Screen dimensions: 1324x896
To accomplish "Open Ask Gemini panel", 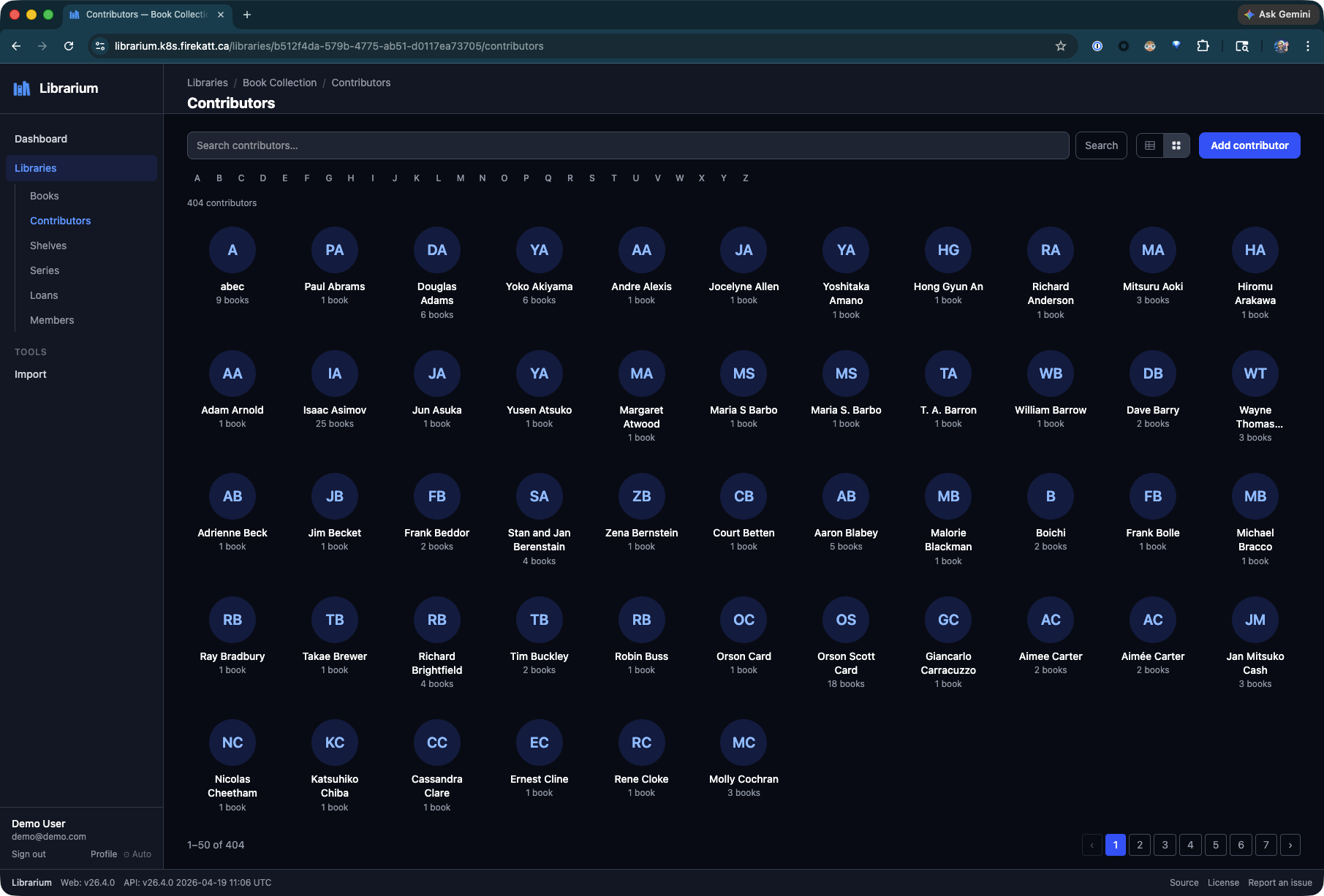I will coord(1277,15).
